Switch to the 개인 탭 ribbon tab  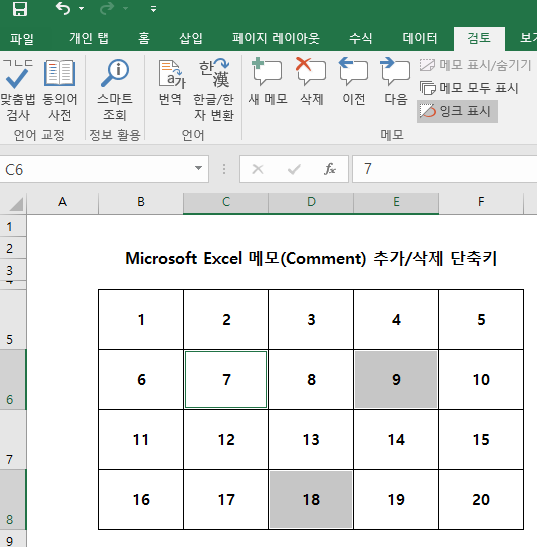click(x=89, y=38)
